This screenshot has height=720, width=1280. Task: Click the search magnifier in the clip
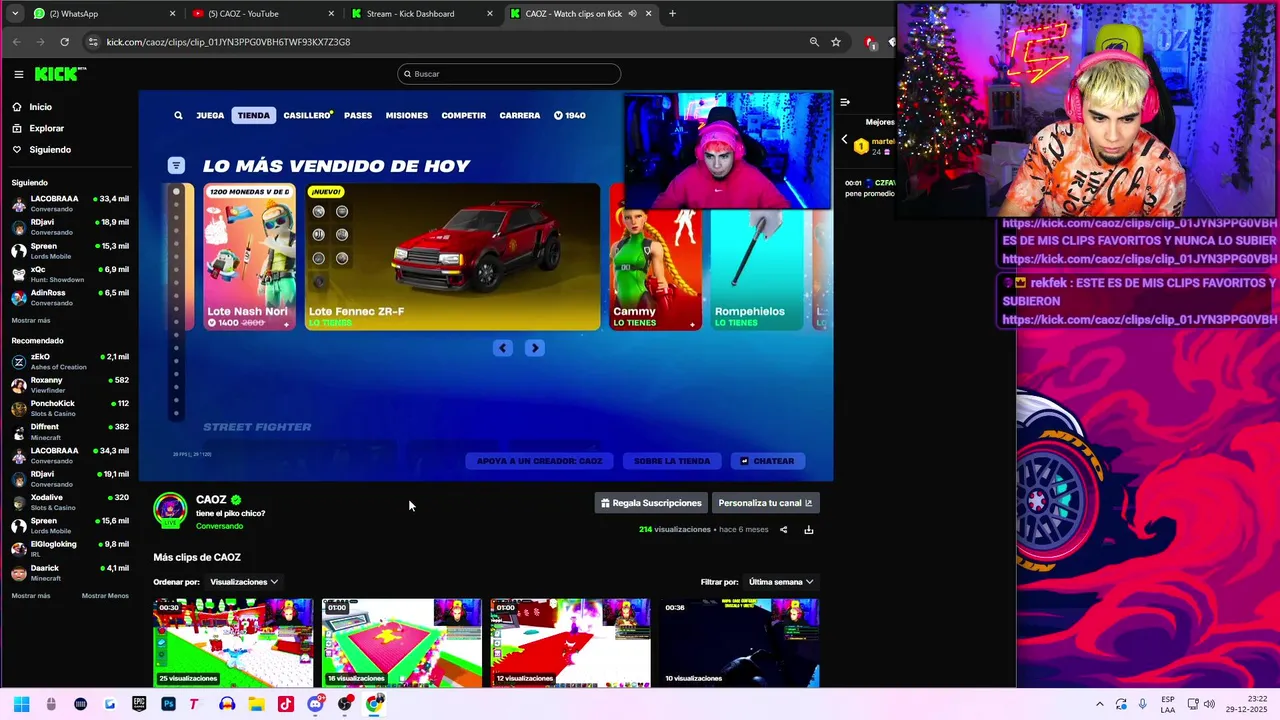178,115
